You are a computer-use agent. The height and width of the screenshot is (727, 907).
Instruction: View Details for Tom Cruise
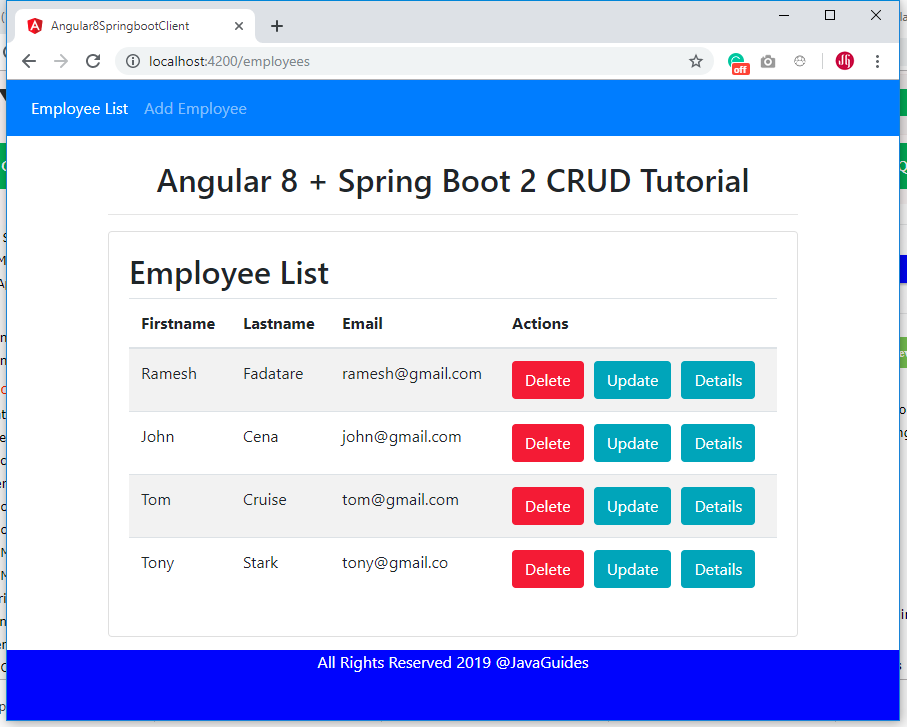click(x=717, y=506)
